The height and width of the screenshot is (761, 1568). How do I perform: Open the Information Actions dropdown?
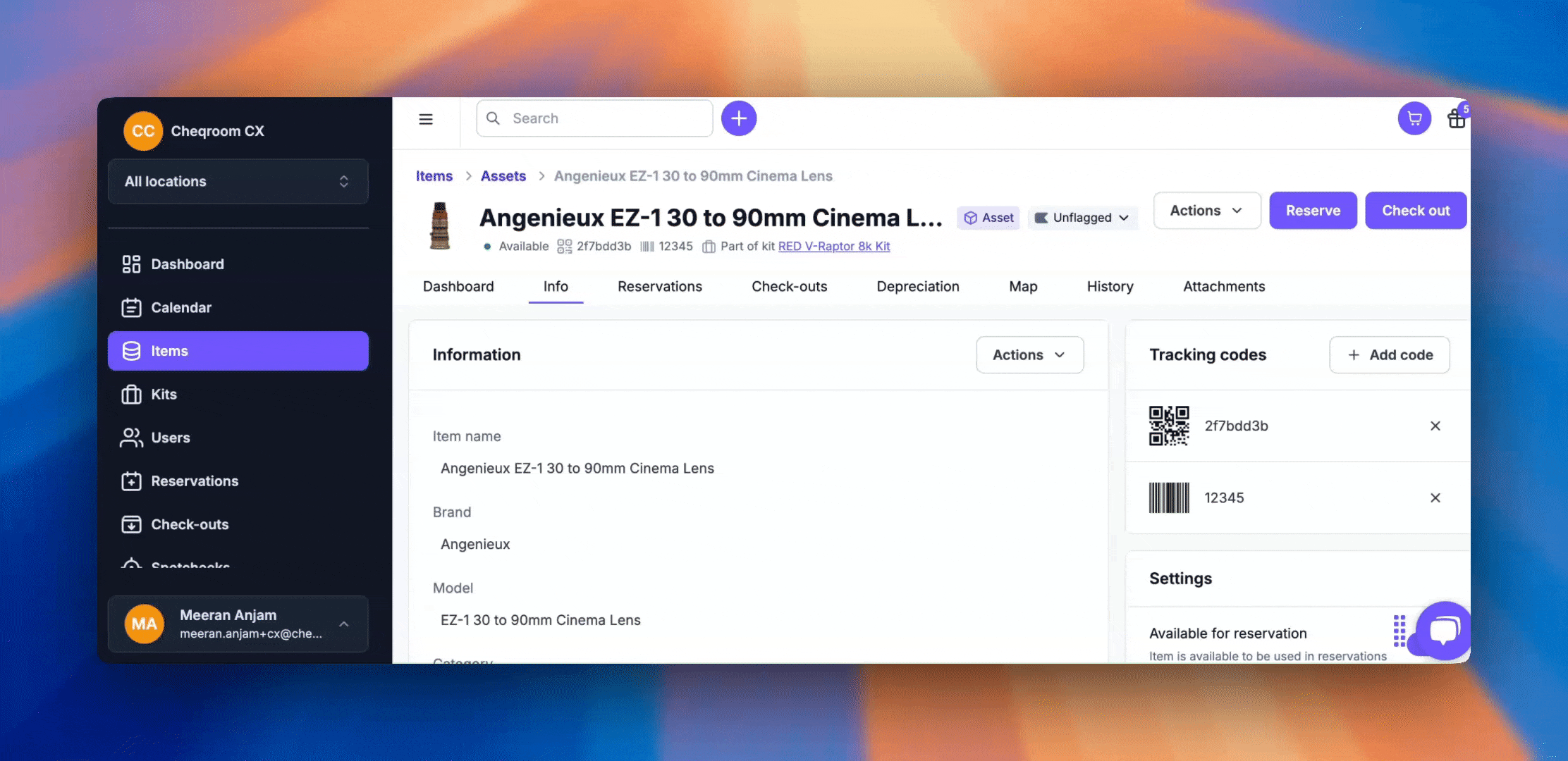[x=1029, y=355]
